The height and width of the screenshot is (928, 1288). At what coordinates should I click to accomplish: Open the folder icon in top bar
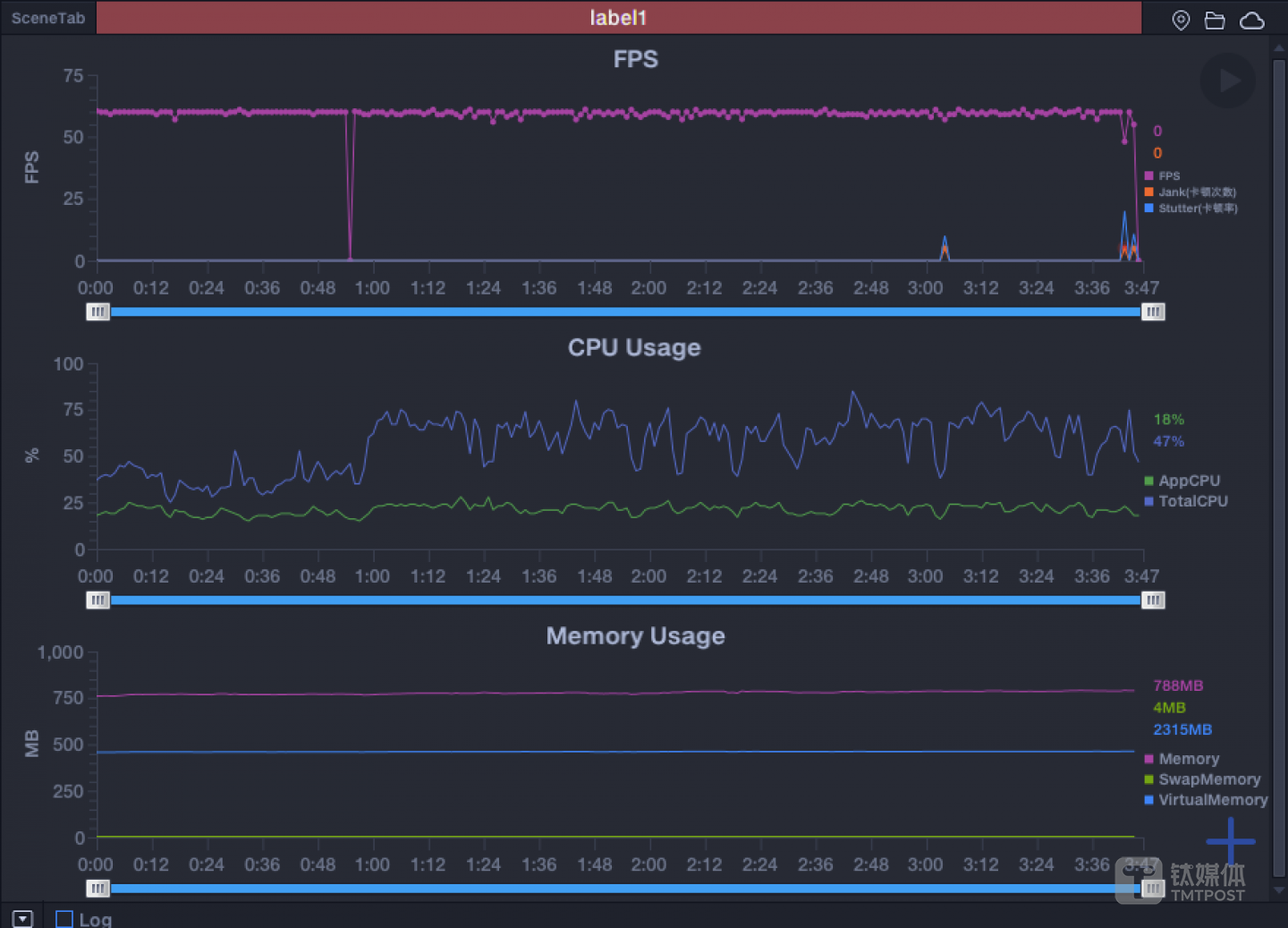pos(1215,20)
